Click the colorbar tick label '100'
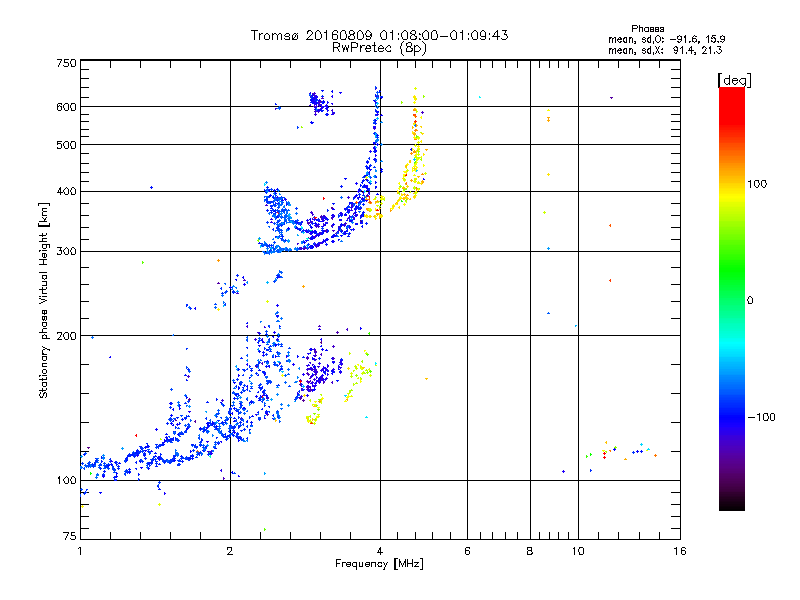Screen dimensions: 800x600 (x=757, y=184)
